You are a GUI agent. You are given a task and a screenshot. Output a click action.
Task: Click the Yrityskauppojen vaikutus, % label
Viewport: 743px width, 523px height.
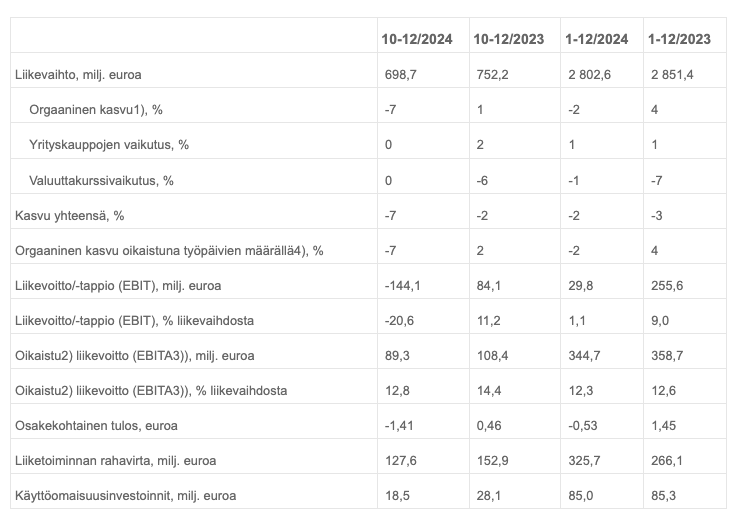109,145
